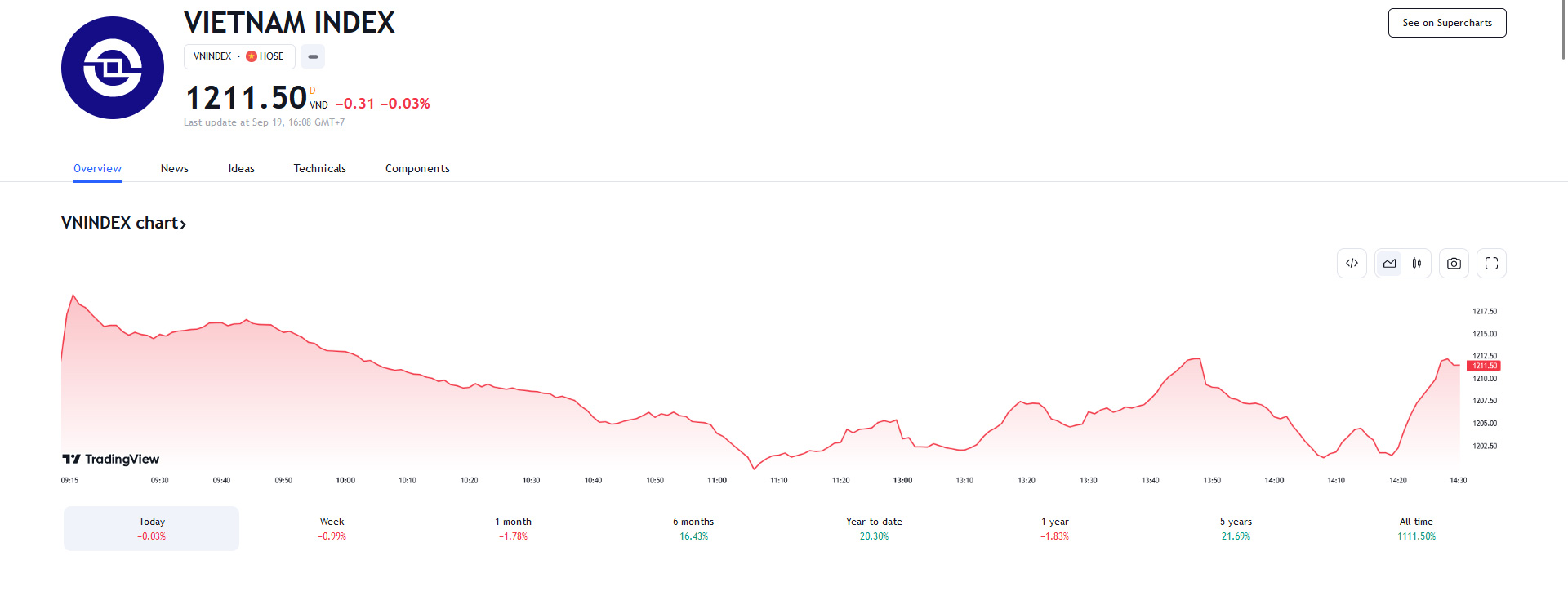Select the 6 months time range
1568x600 pixels.
[693, 528]
